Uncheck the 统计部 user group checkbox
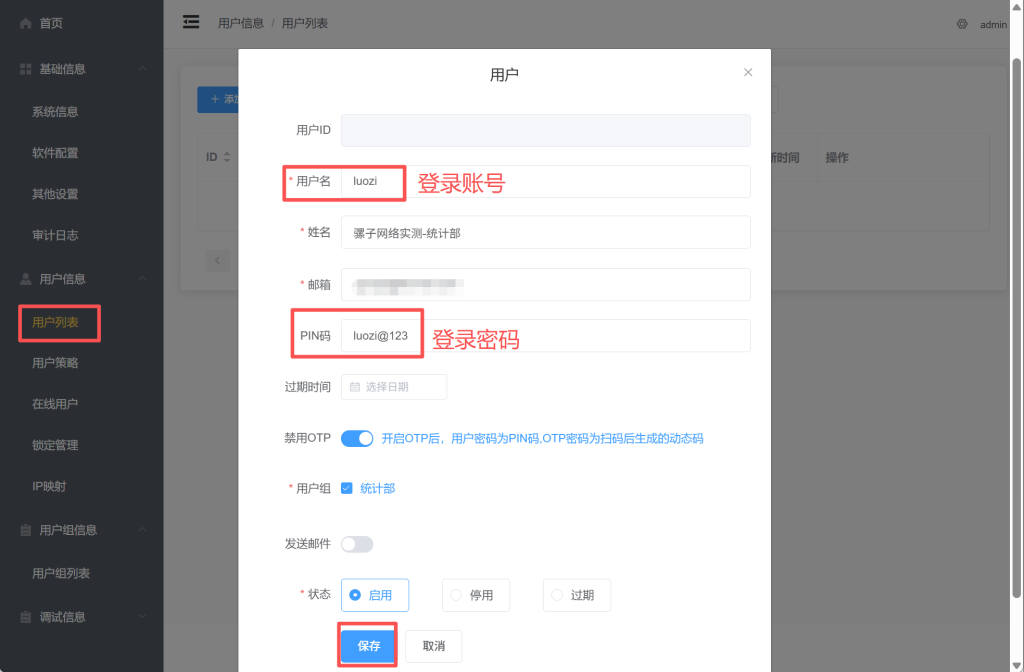1024x672 pixels. pos(347,488)
